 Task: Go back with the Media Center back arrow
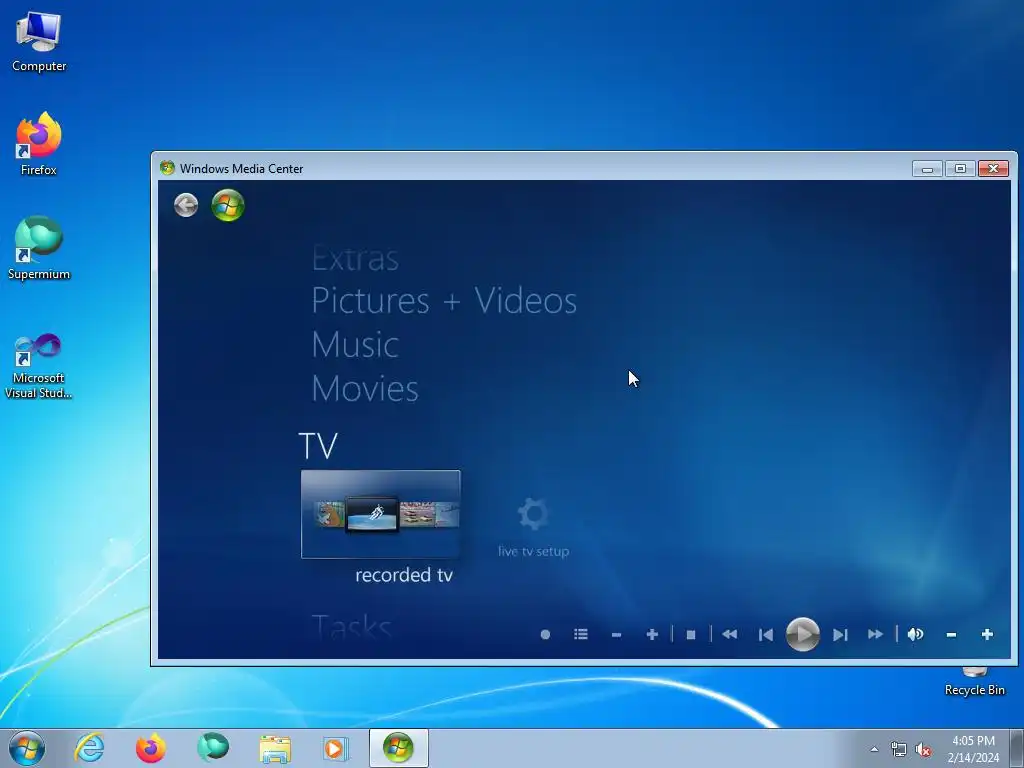coord(186,205)
